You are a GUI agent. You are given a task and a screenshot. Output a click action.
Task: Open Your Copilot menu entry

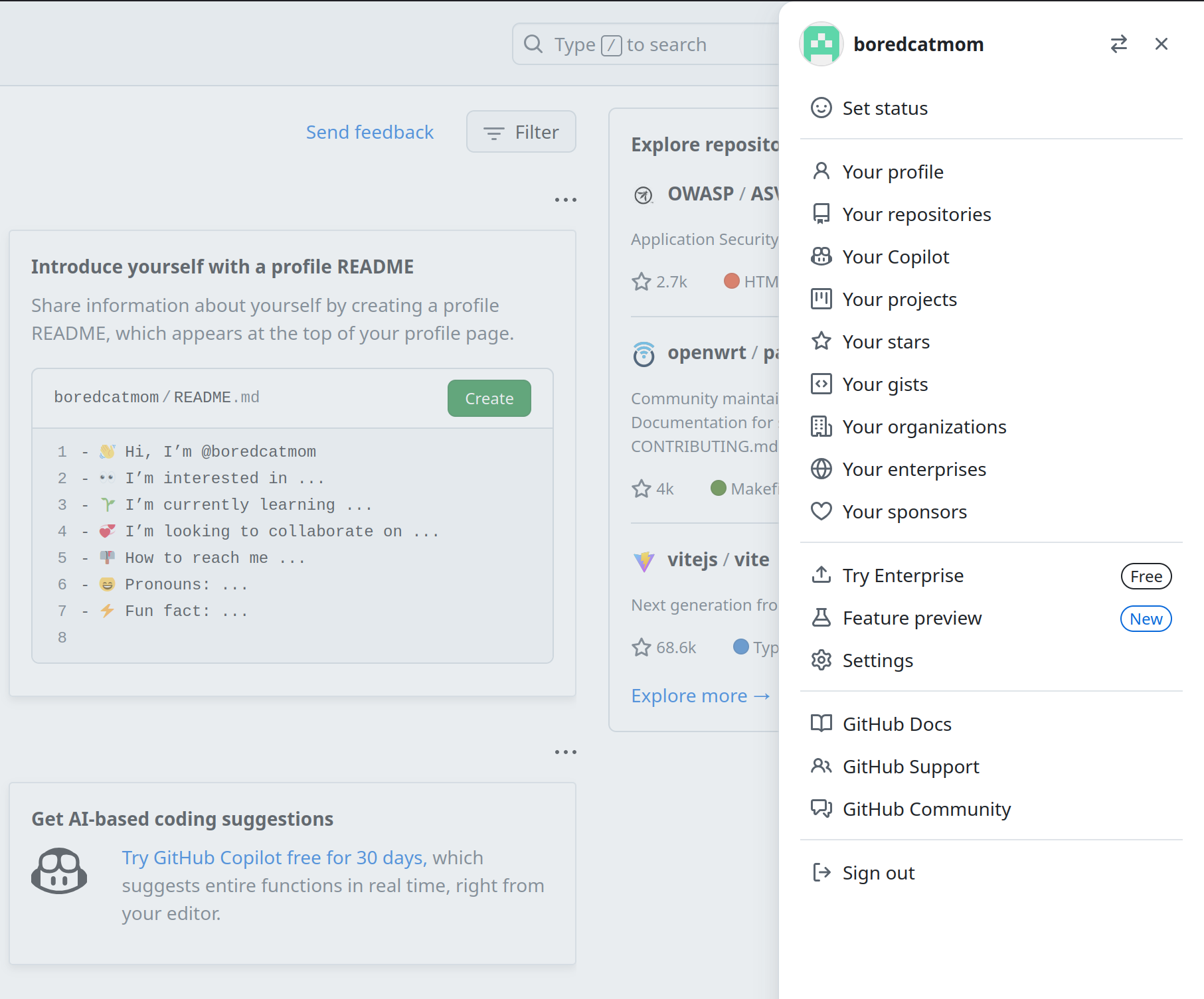(991, 256)
